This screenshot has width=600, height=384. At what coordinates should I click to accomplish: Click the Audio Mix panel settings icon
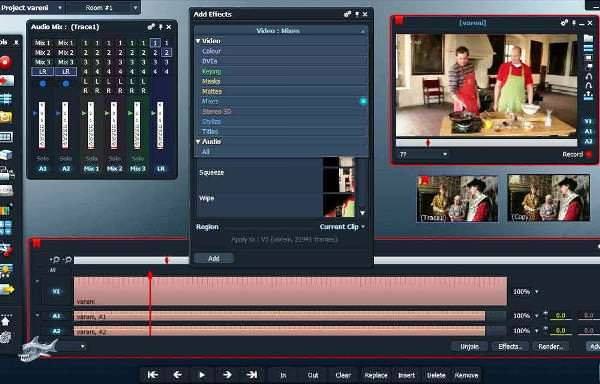(151, 27)
